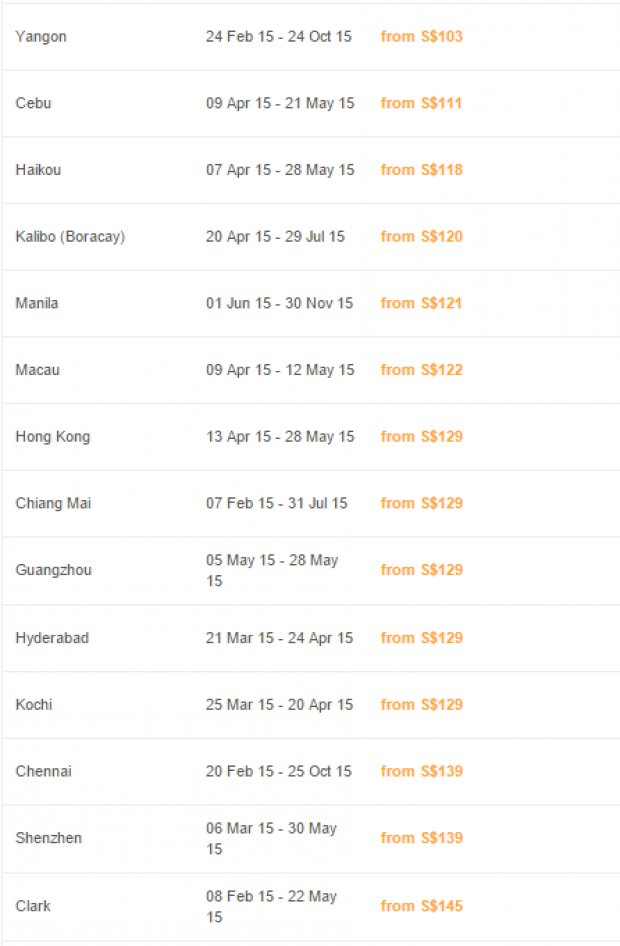620x946 pixels.
Task: Click Guangzhou from S$129 price
Action: [421, 570]
